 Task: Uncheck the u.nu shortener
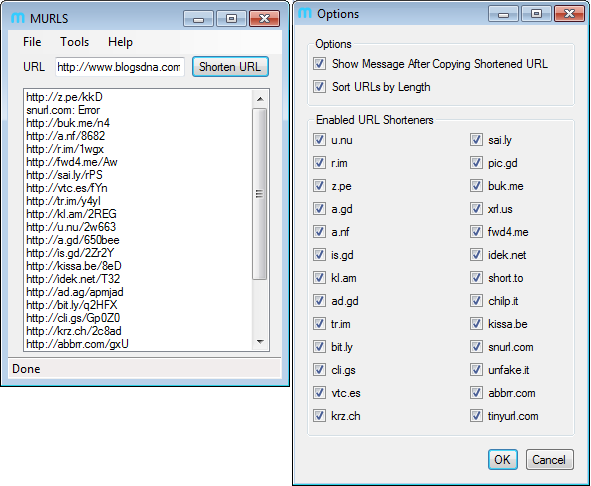click(x=319, y=140)
